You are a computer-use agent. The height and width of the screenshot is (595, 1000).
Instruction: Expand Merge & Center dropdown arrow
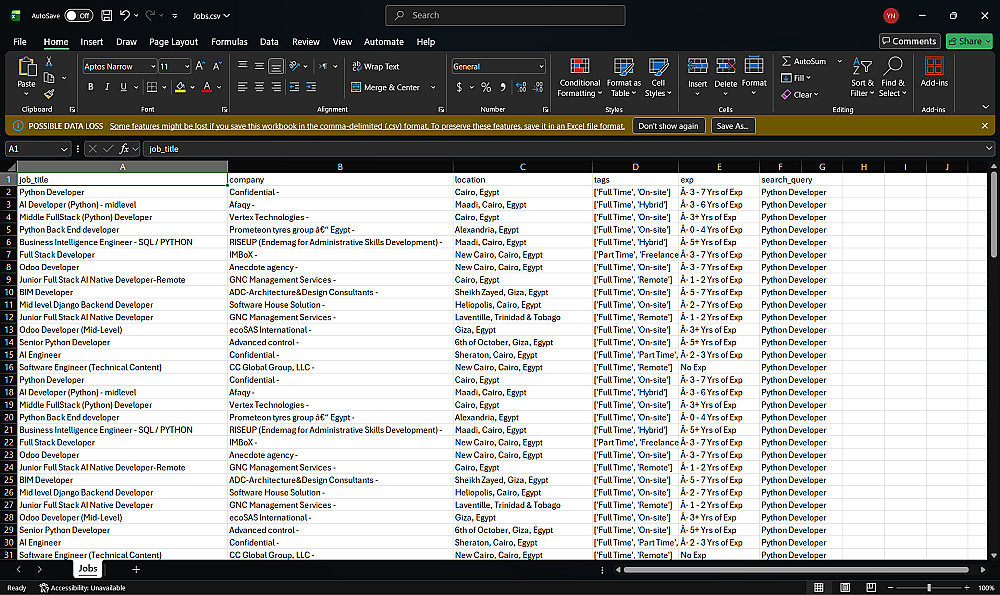(x=433, y=87)
